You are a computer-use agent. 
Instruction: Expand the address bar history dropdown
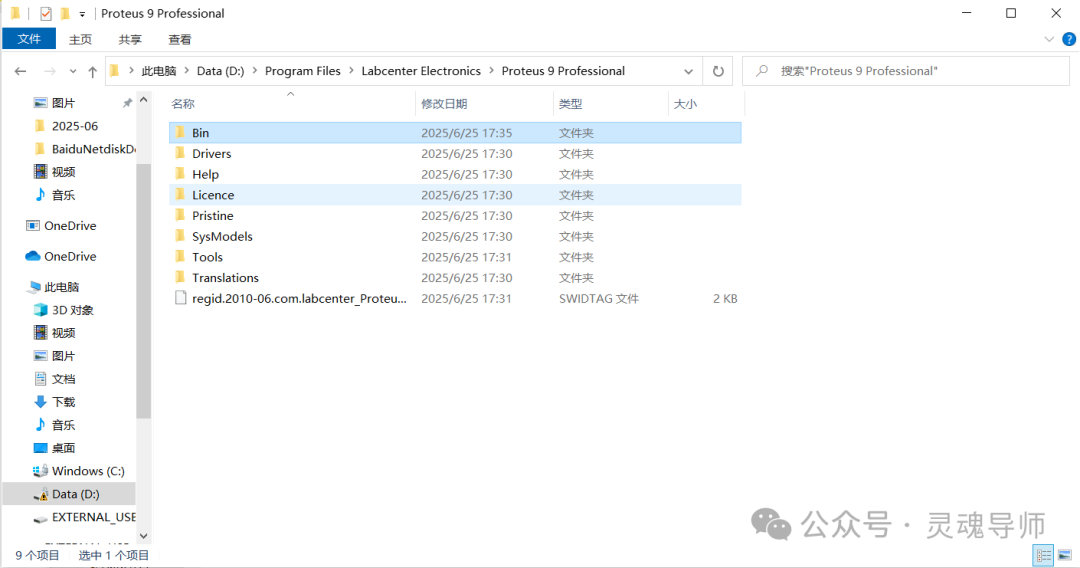688,71
